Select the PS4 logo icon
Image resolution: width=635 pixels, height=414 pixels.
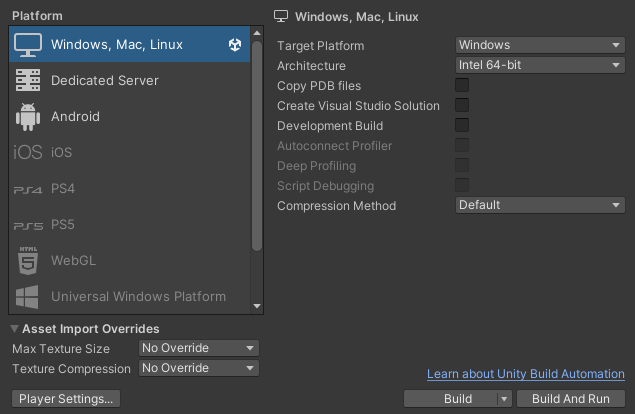click(28, 190)
